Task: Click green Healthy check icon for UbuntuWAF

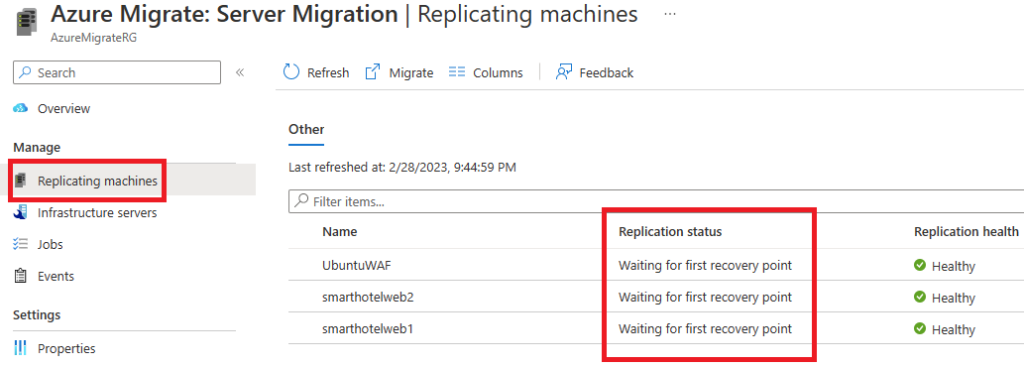Action: click(x=920, y=265)
